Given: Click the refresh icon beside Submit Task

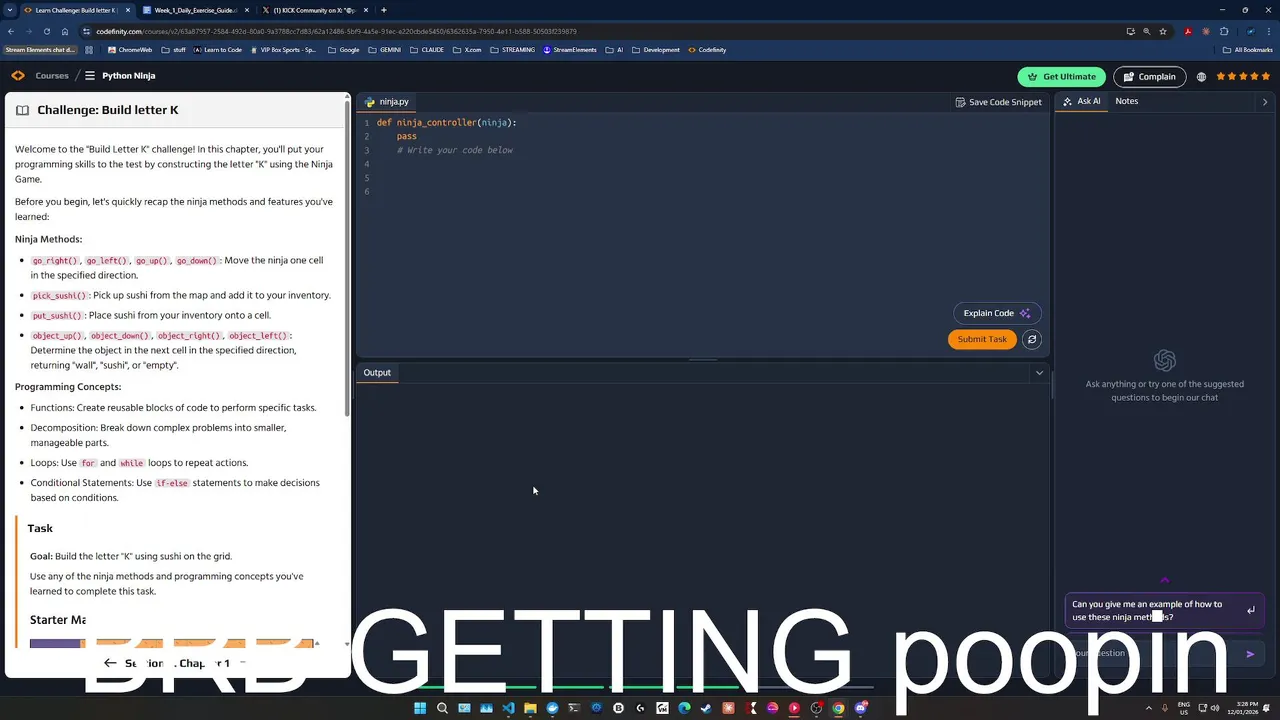Looking at the screenshot, I should (1032, 339).
